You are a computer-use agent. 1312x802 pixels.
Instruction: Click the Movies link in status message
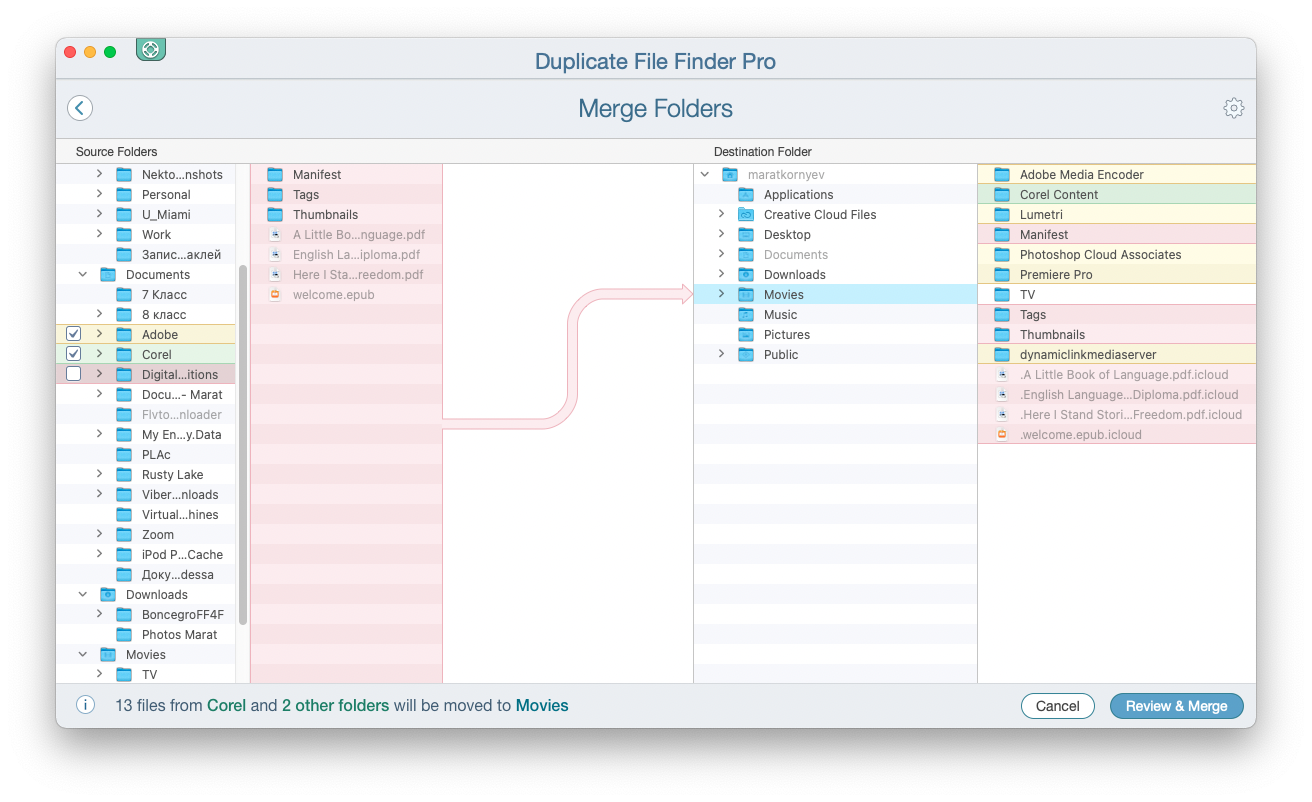point(542,705)
